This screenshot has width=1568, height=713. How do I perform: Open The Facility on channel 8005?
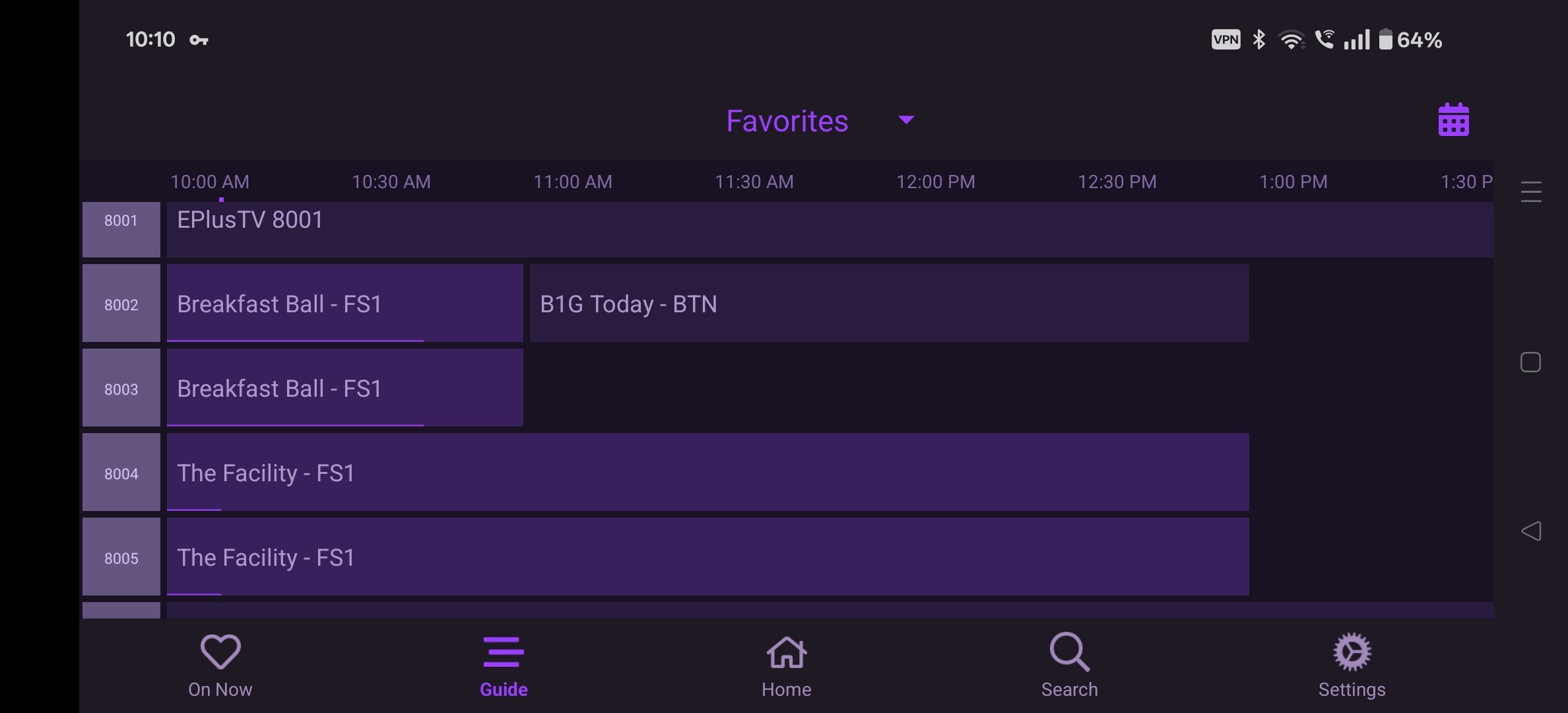point(707,557)
